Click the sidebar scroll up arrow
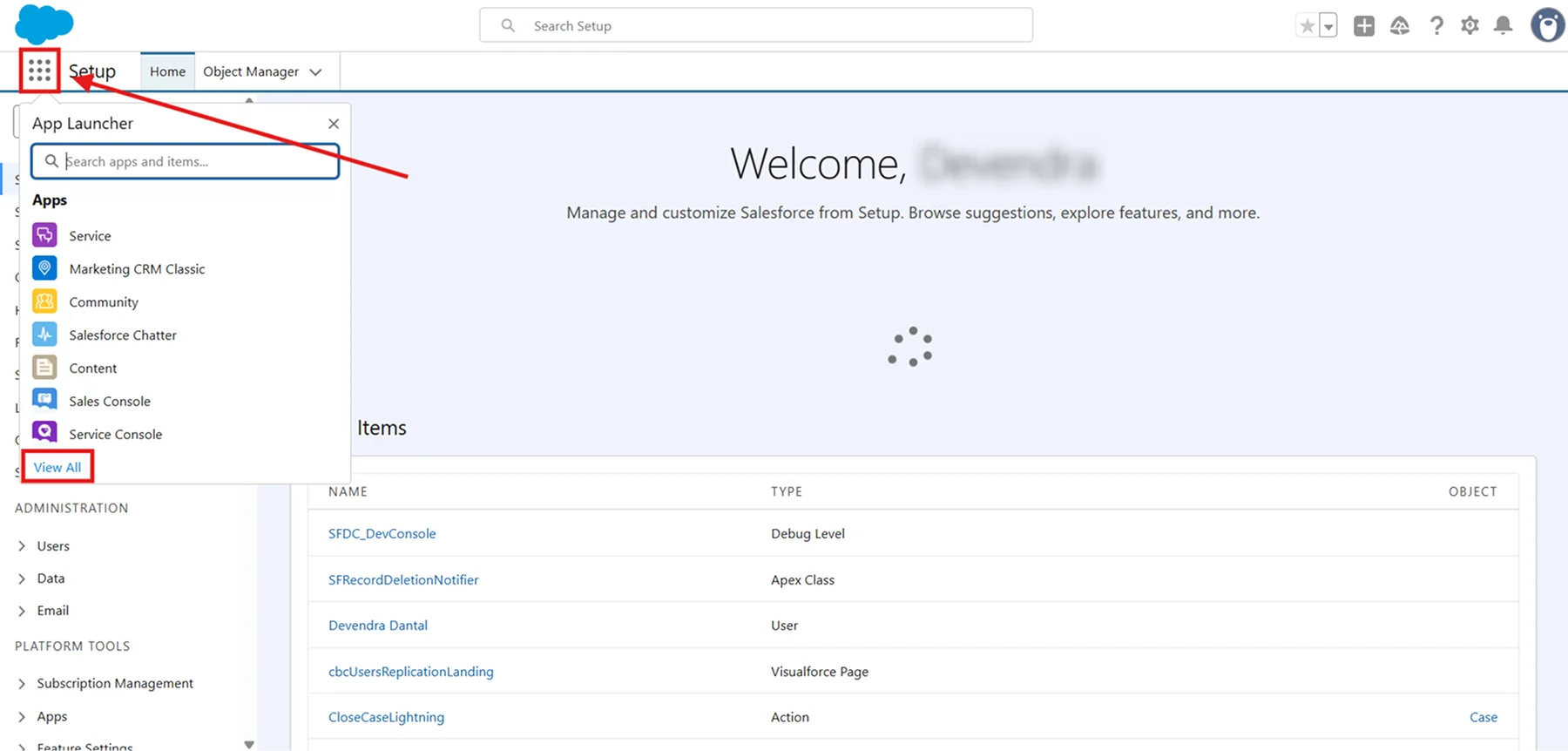Screen dimensions: 1568x751 [249, 100]
